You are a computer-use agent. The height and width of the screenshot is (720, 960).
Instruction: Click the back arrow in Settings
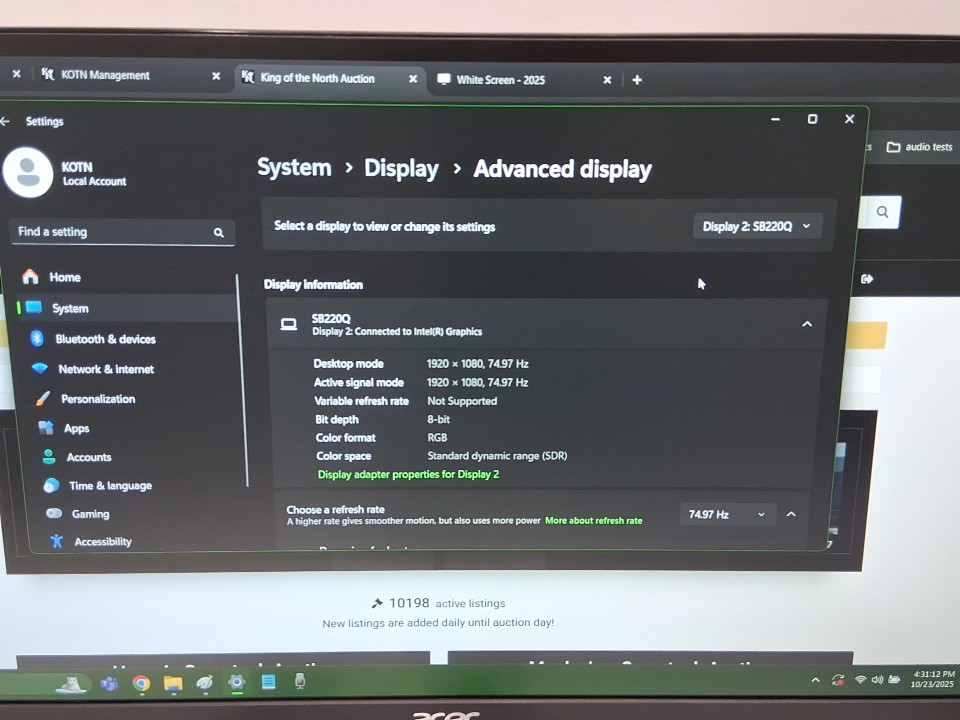(x=6, y=121)
